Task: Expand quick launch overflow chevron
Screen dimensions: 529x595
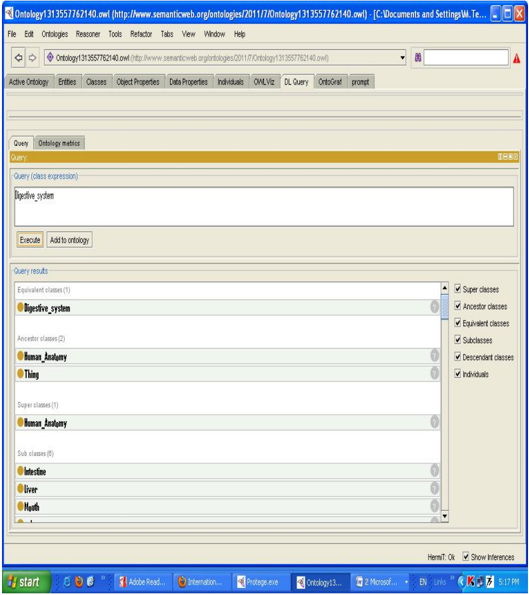Action: [x=103, y=578]
